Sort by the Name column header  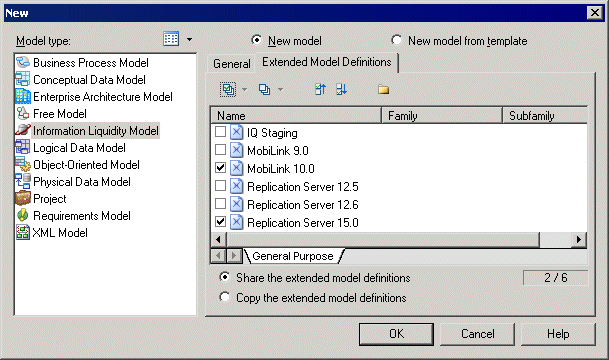pyautogui.click(x=296, y=116)
